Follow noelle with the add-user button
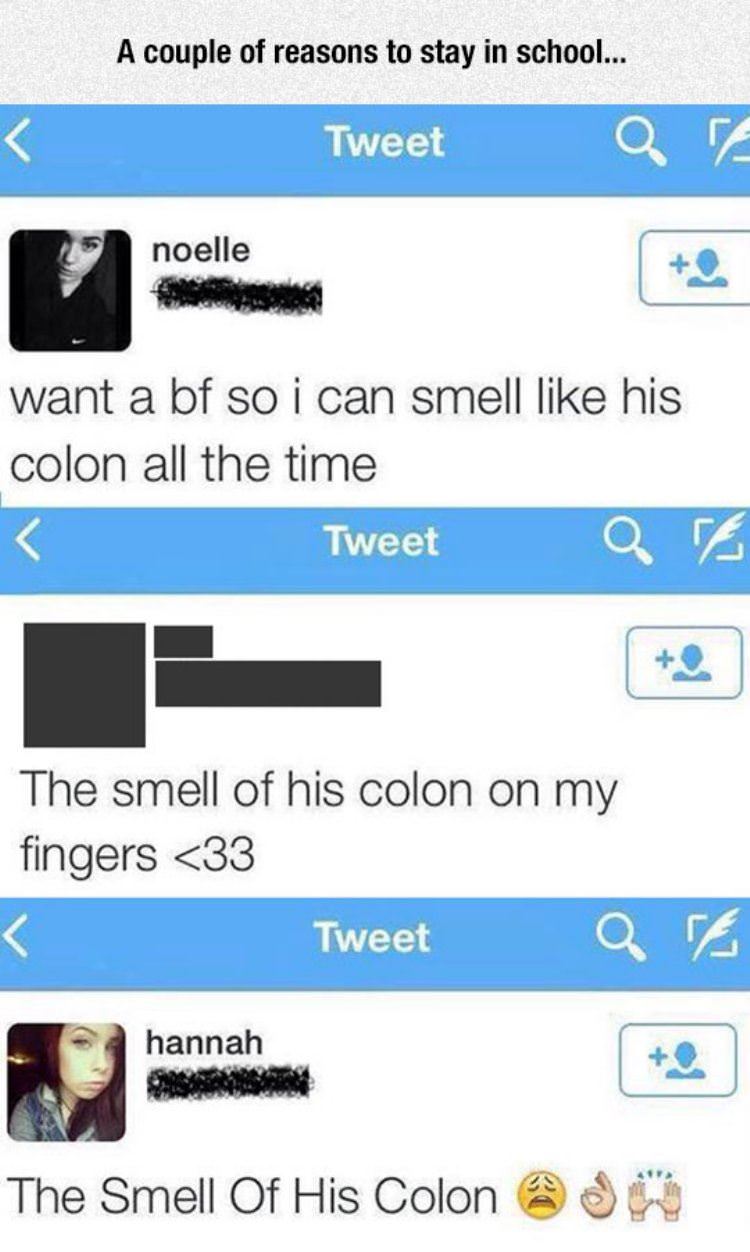Viewport: 750px width, 1252px height. point(694,268)
